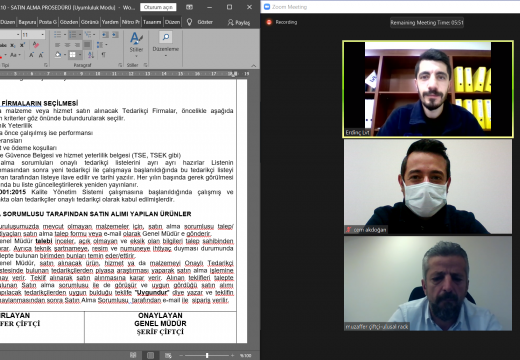
Task: Toggle paragraph marks pilcrow button
Action: point(103,55)
